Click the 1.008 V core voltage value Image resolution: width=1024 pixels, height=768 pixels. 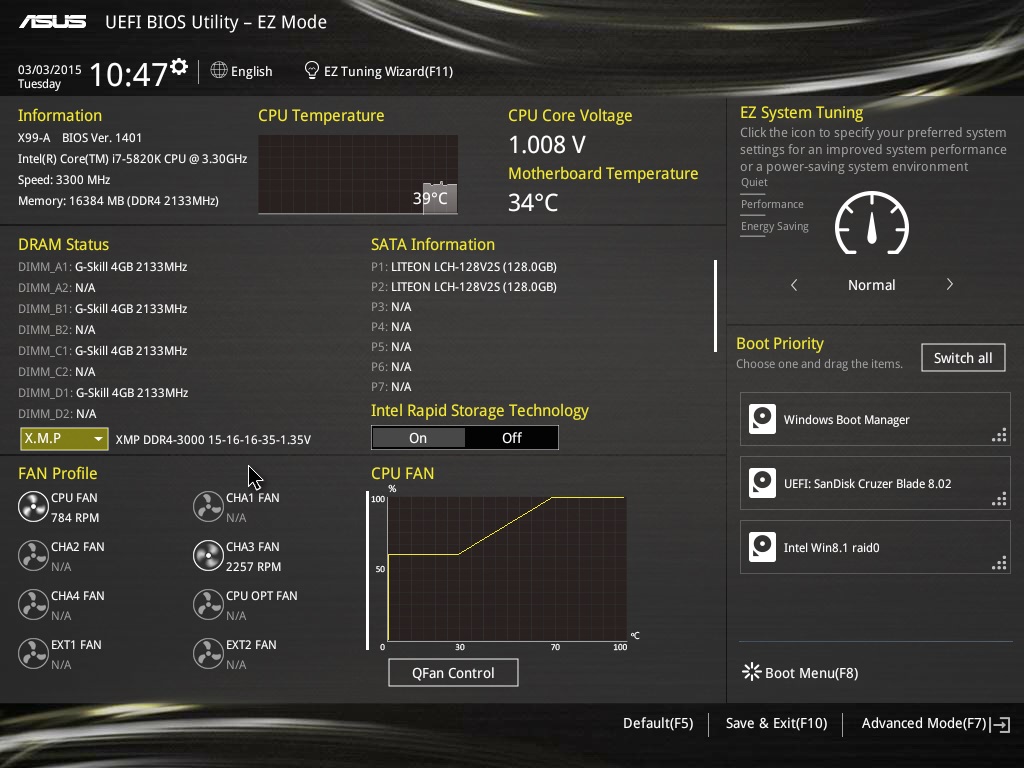point(547,145)
